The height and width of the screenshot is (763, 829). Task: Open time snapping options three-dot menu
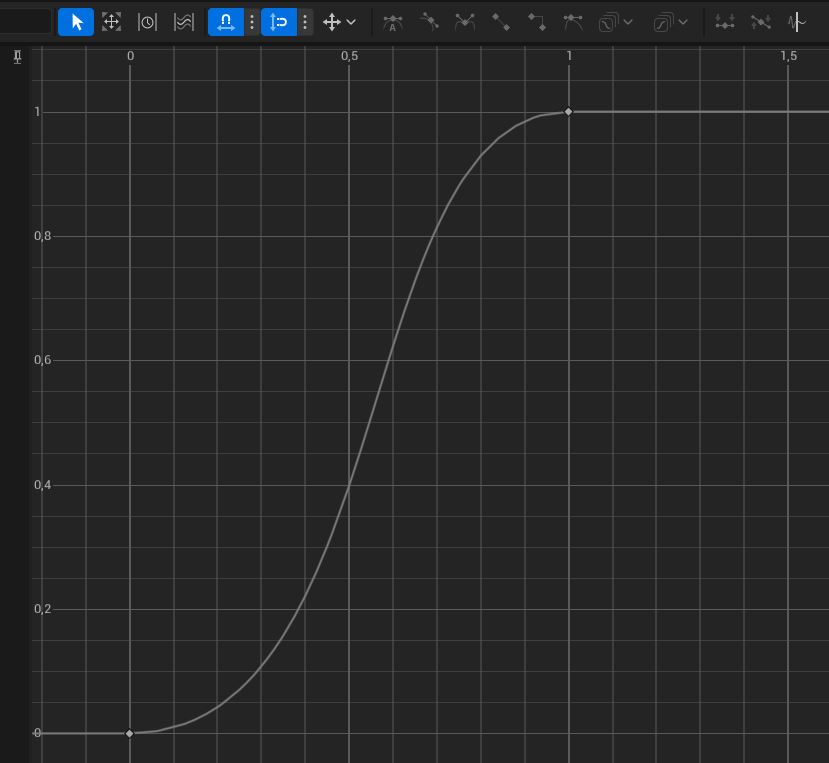(x=252, y=22)
